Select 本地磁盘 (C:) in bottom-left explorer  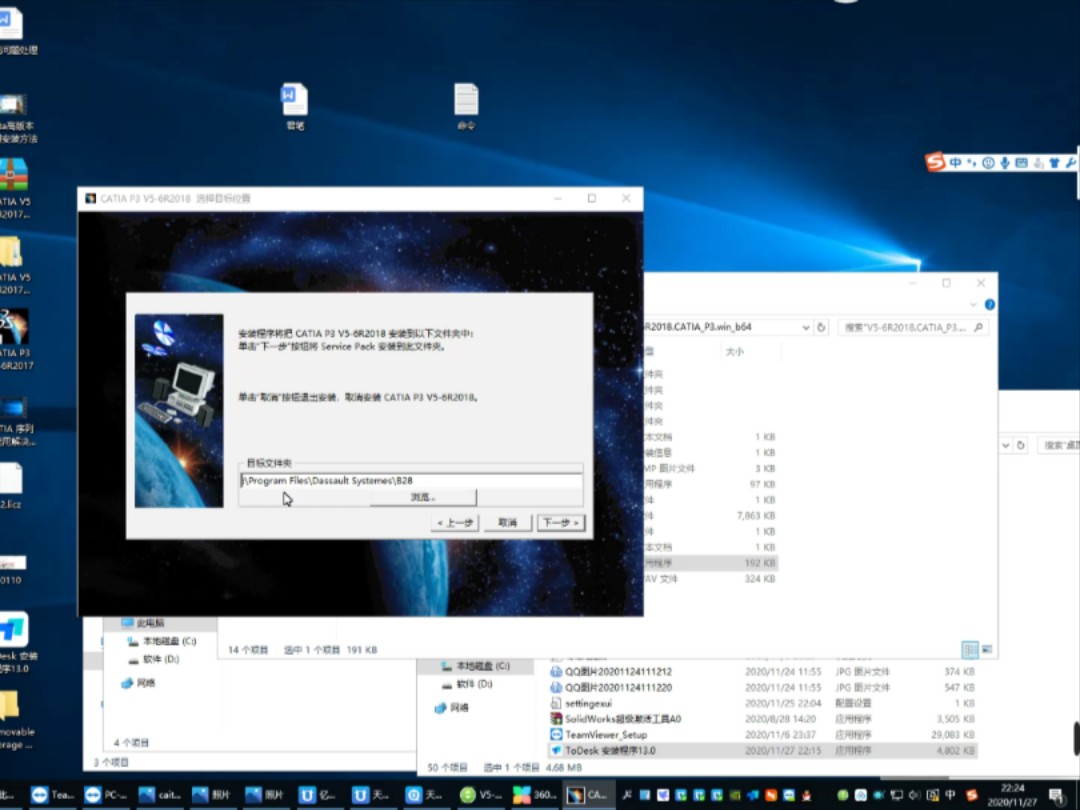pos(163,641)
